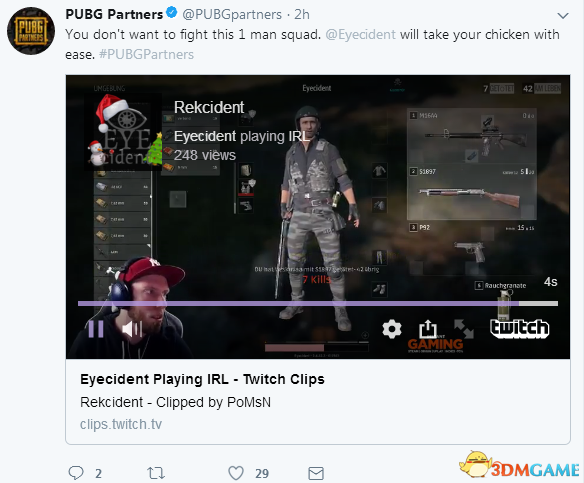Click the @Eyecident mention link

coord(360,34)
